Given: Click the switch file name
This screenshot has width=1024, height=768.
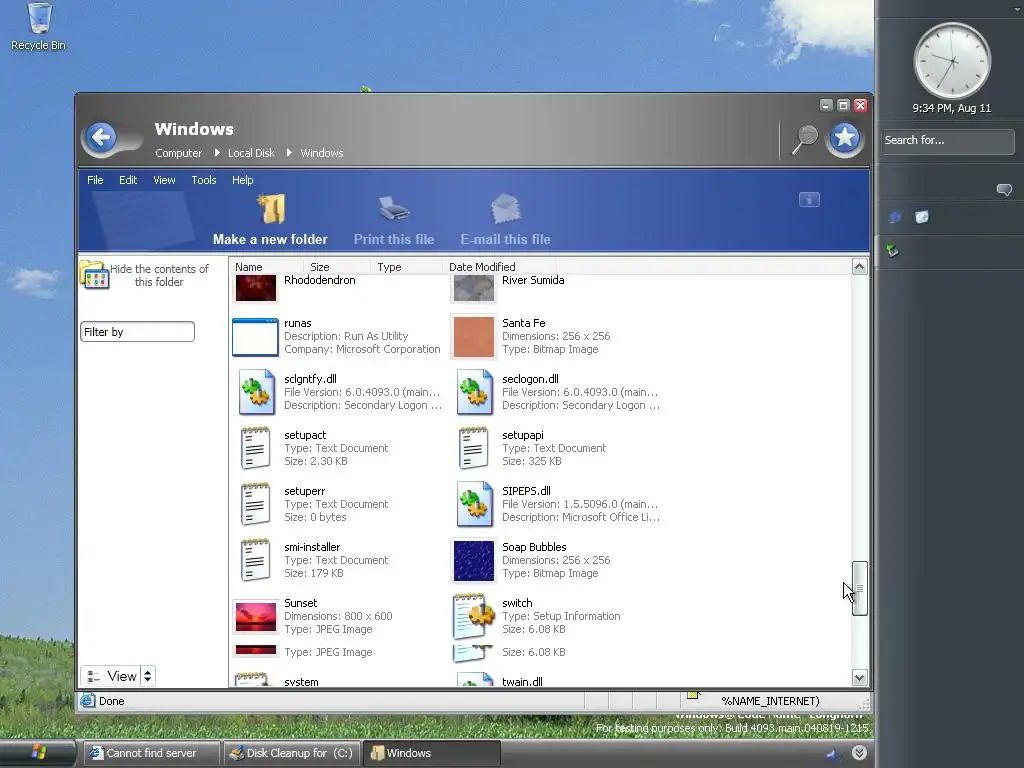Looking at the screenshot, I should (x=517, y=603).
